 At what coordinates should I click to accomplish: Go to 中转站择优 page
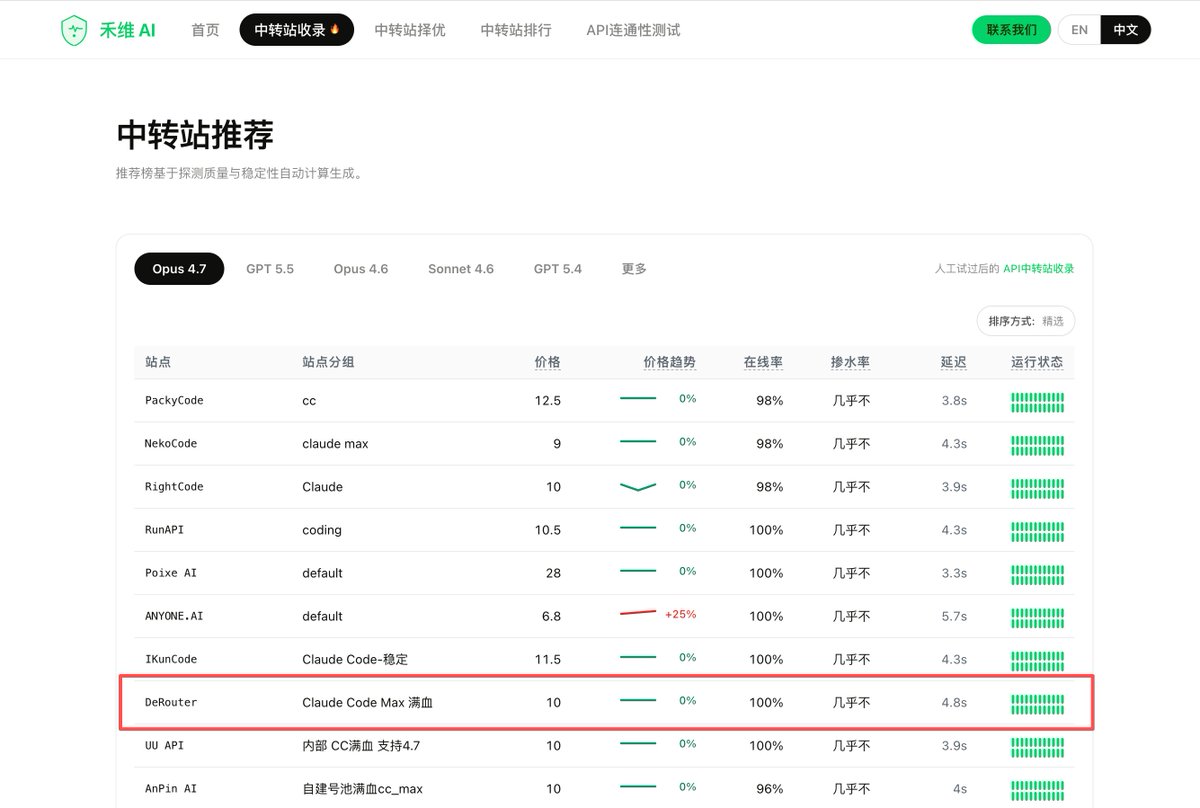pos(410,30)
